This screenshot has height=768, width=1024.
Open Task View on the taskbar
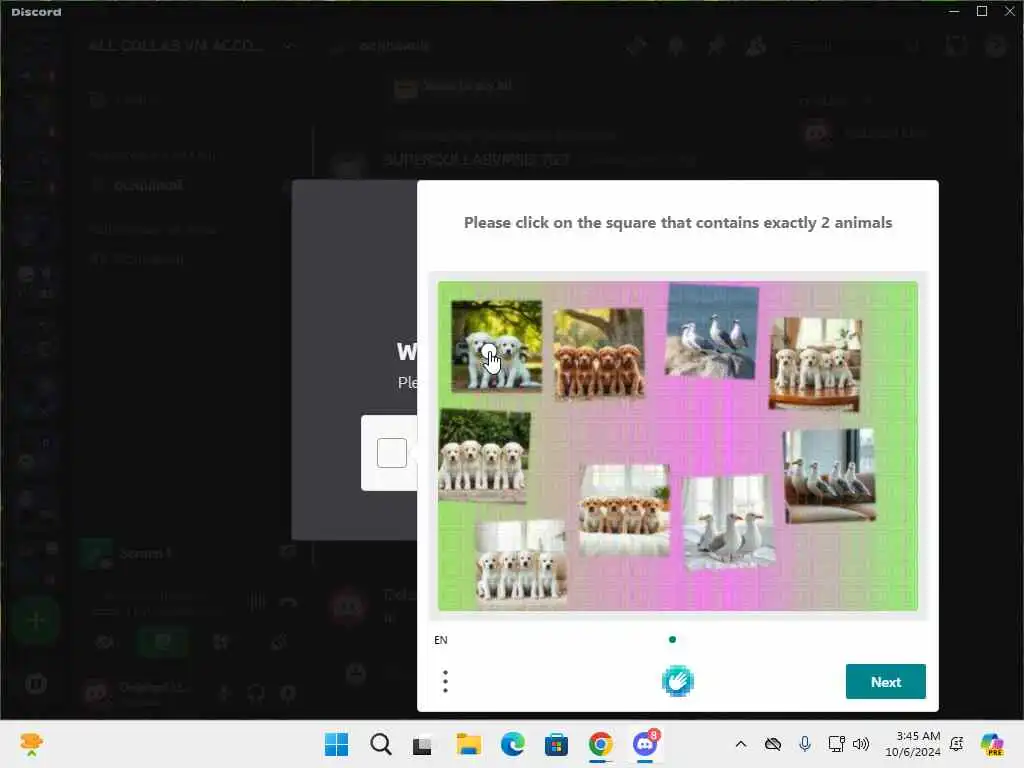click(423, 744)
